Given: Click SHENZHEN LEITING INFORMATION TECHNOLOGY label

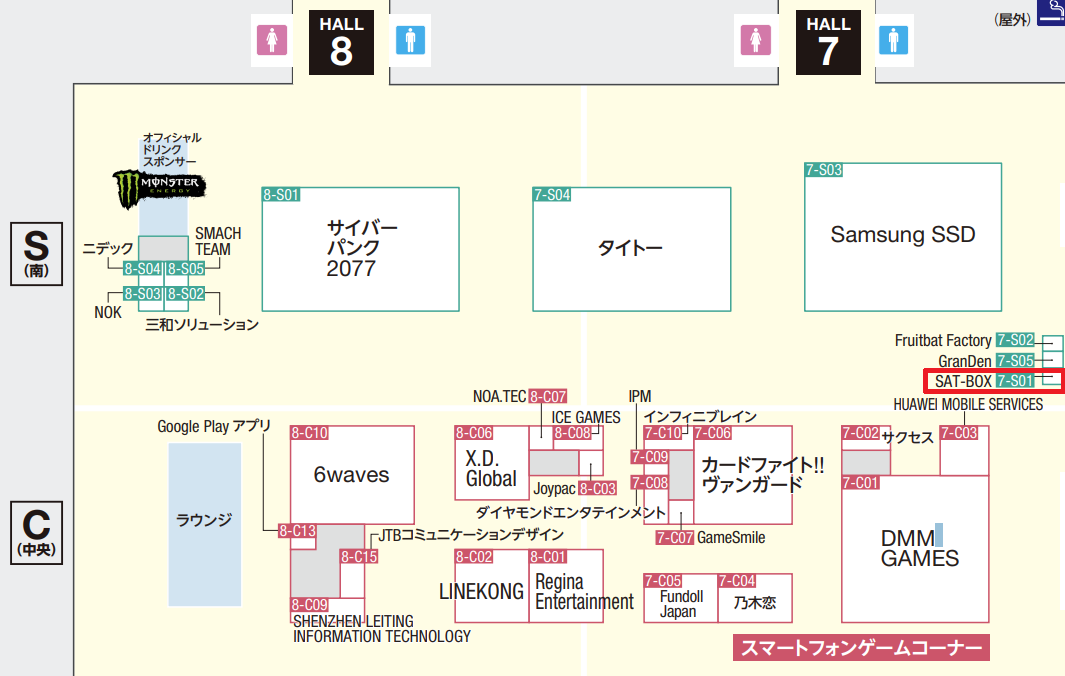Looking at the screenshot, I should point(382,629).
